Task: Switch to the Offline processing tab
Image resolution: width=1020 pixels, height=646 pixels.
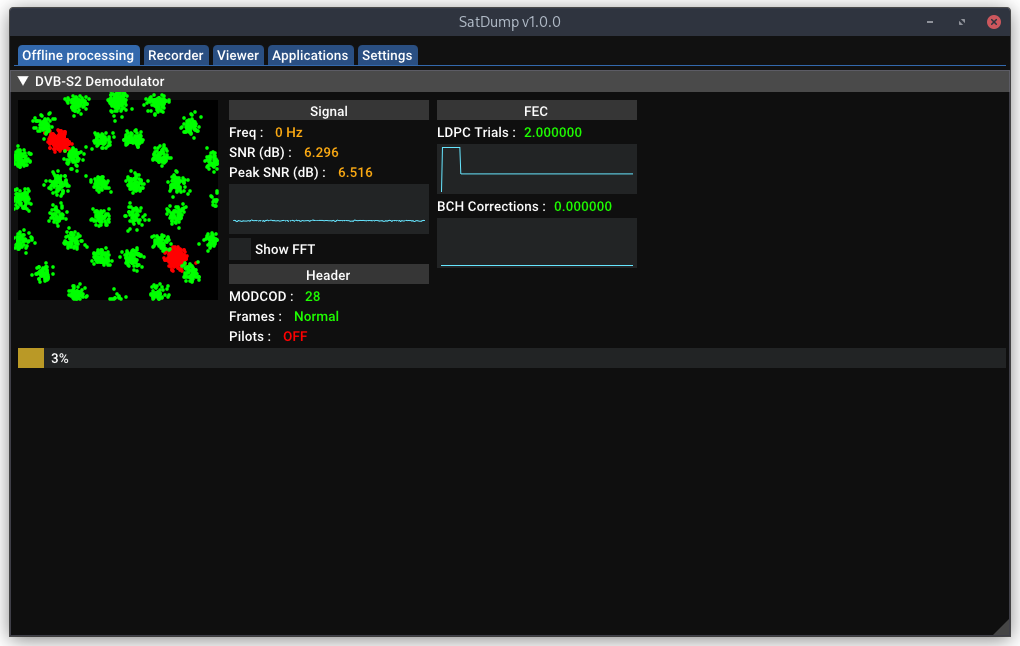Action: click(x=78, y=55)
